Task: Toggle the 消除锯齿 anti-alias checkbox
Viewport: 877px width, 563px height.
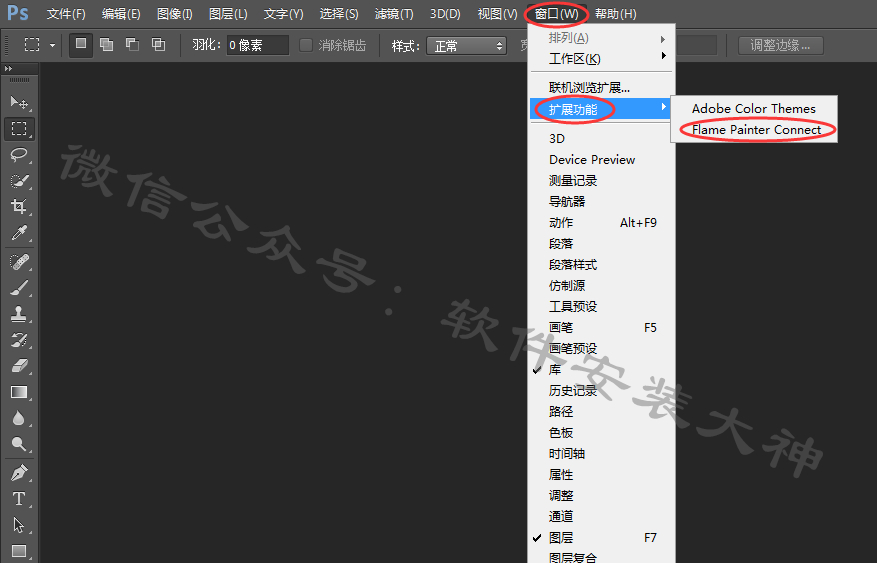Action: [x=305, y=45]
